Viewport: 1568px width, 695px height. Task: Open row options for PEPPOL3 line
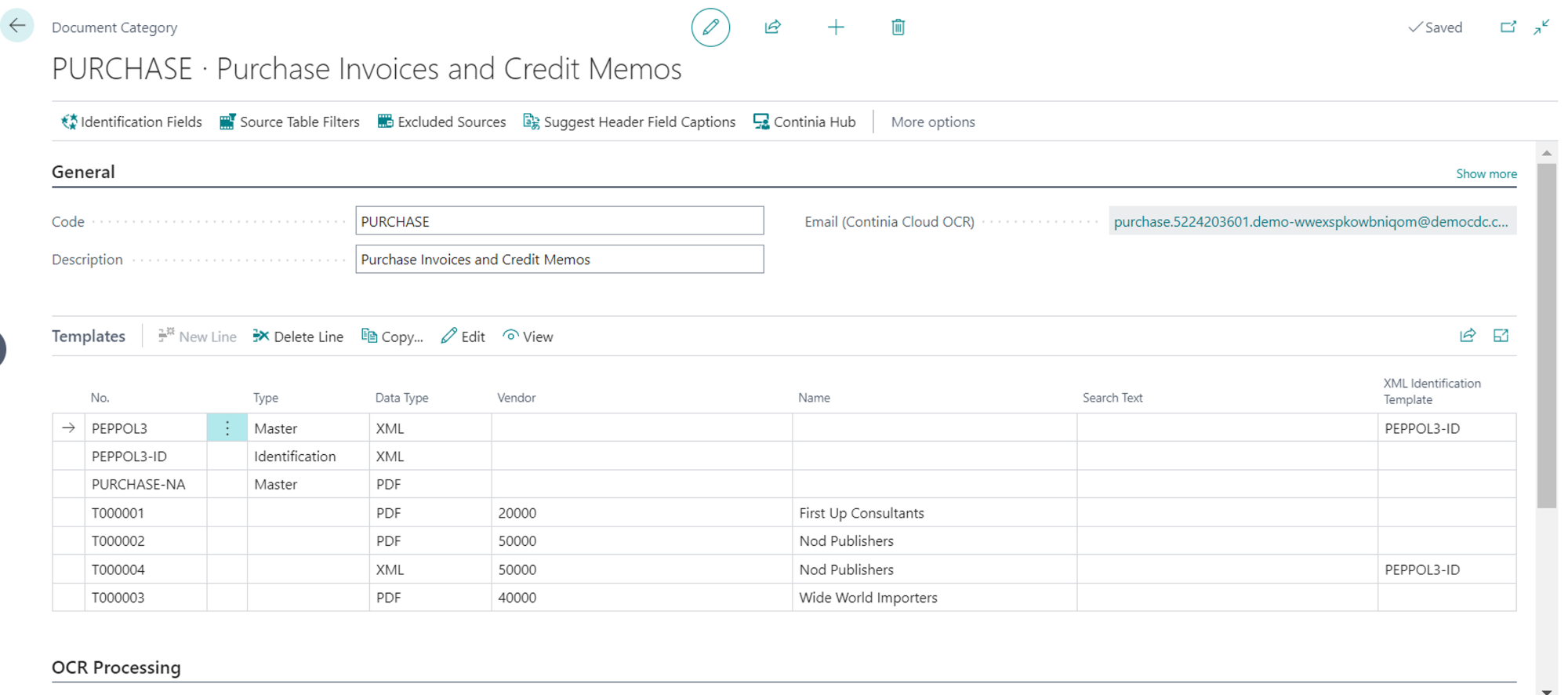click(x=227, y=428)
